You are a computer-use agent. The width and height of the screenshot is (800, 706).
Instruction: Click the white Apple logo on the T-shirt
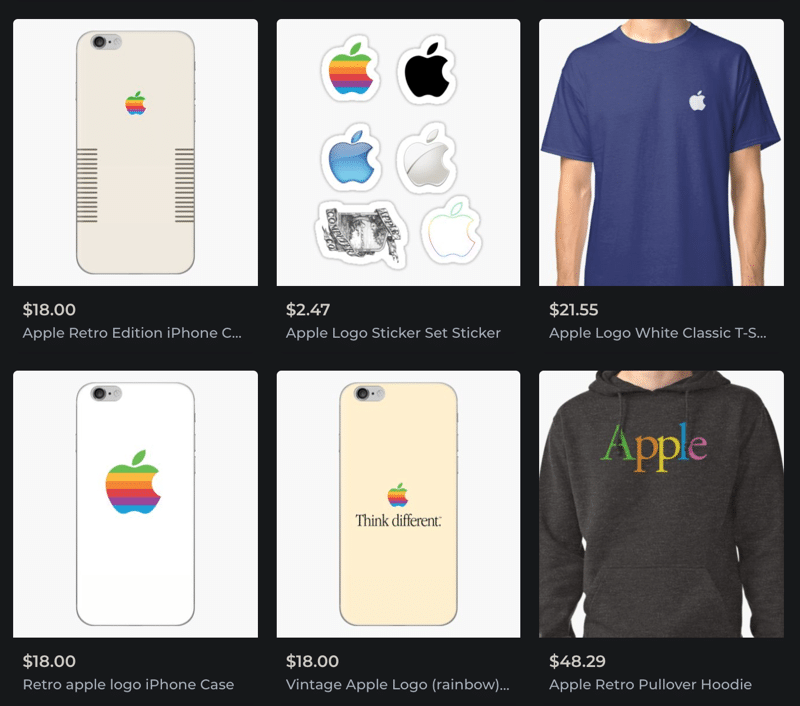[697, 100]
